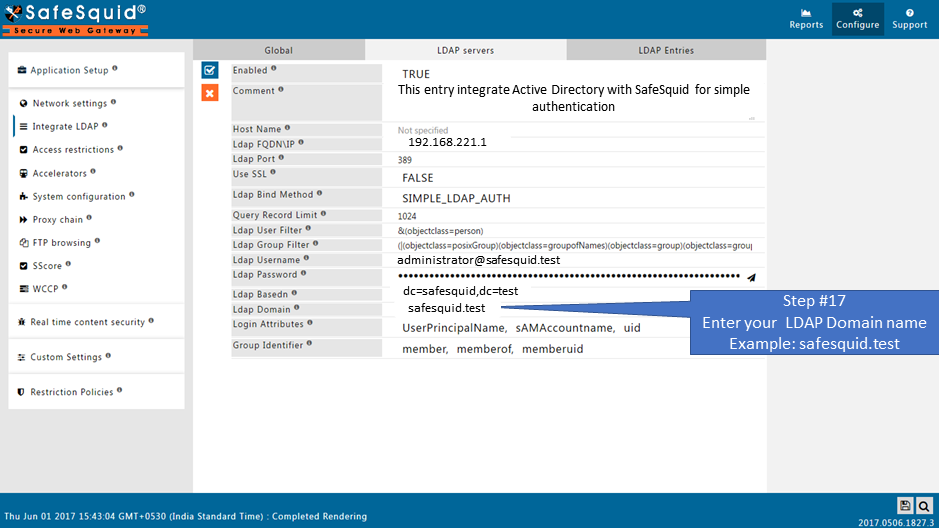
Task: Open the Ldap Bind Method SIMPLE_LDAP_AUTH selector
Action: coord(456,198)
